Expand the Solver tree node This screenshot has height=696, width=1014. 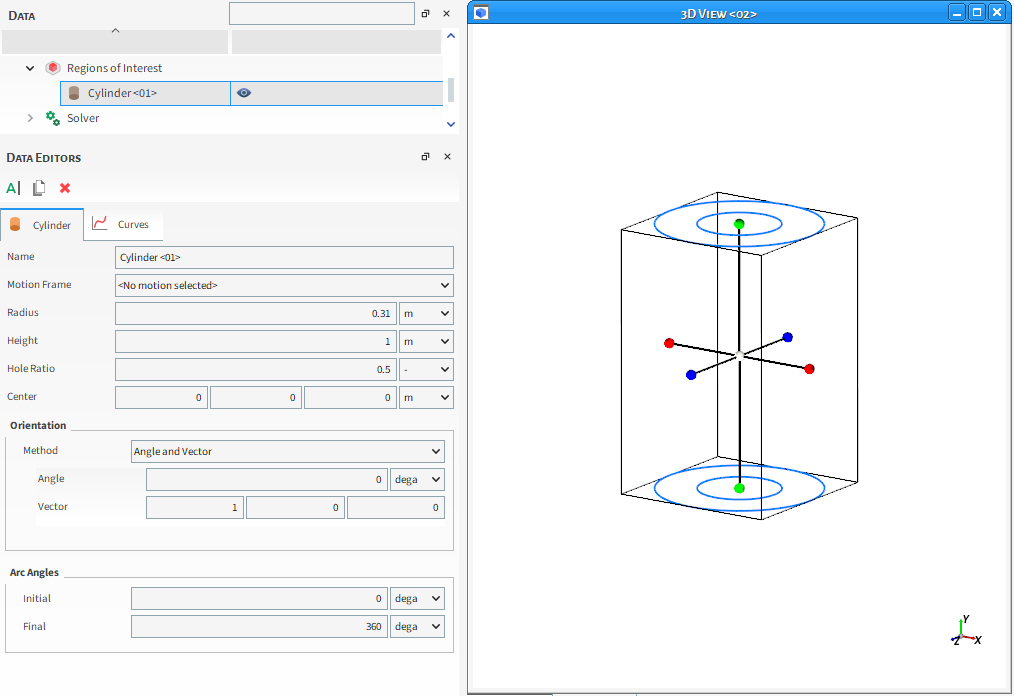tap(30, 118)
